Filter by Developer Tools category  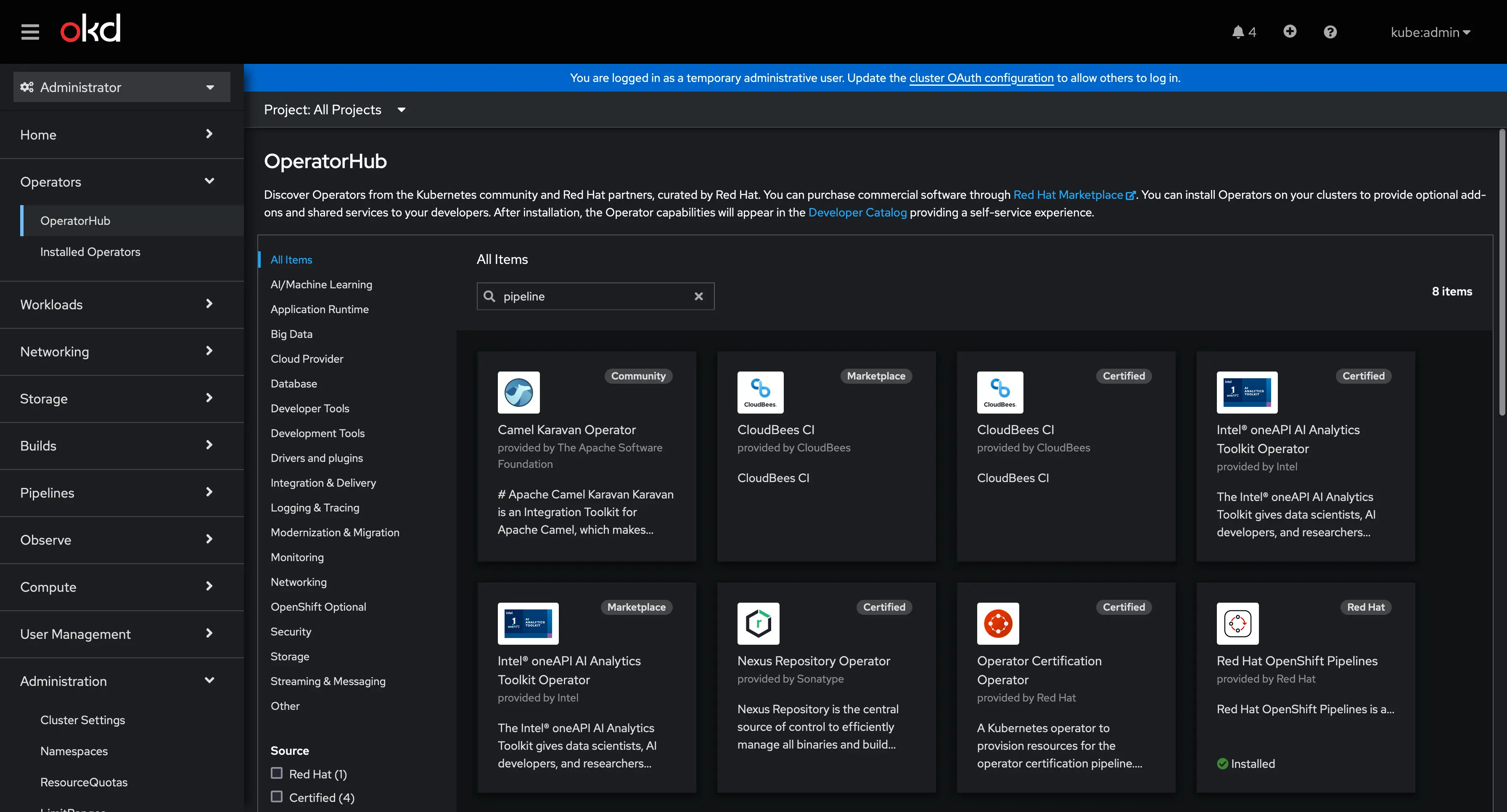click(x=309, y=408)
